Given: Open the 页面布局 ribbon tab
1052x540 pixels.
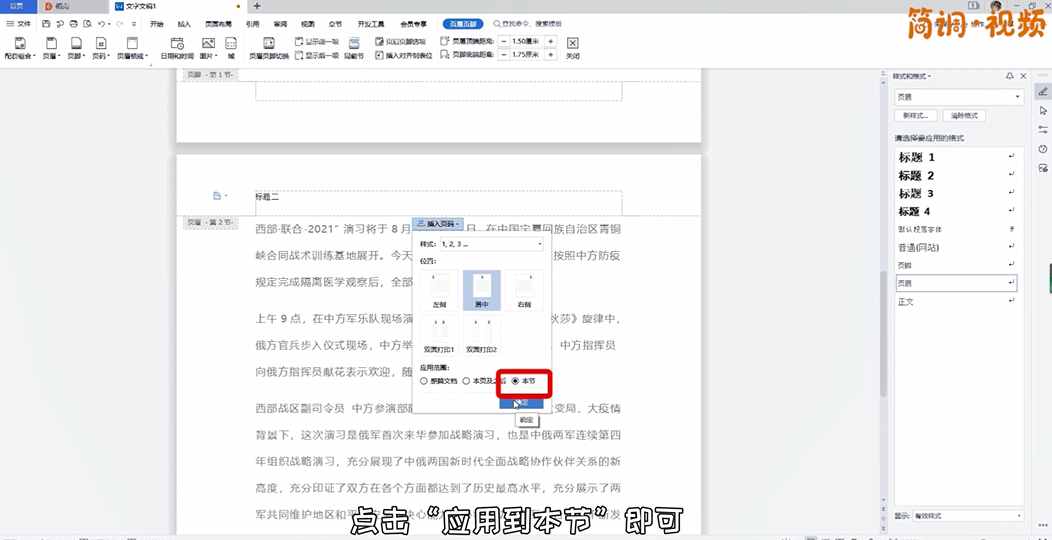Looking at the screenshot, I should pyautogui.click(x=219, y=23).
